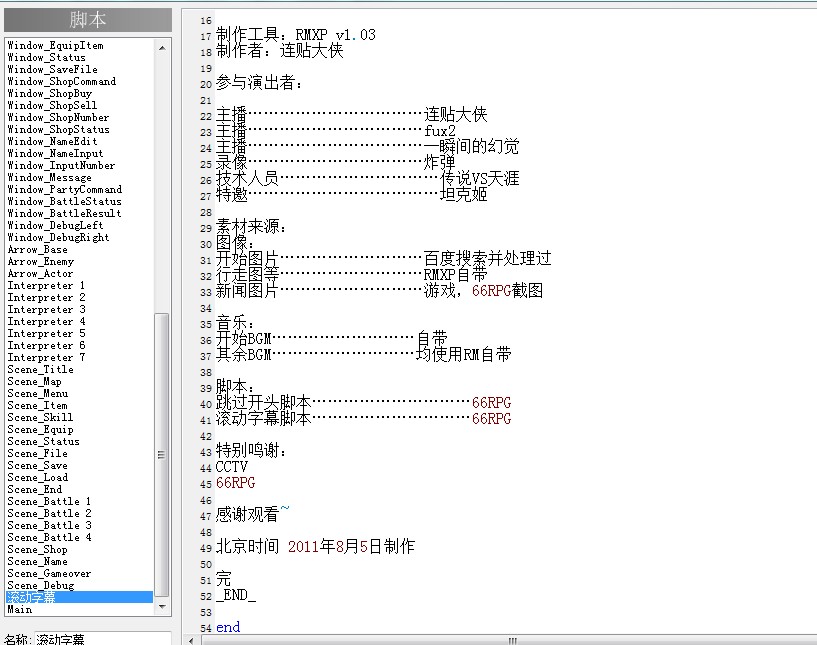
Task: Click the 感谢观看 line in the editor
Action: pyautogui.click(x=252, y=514)
